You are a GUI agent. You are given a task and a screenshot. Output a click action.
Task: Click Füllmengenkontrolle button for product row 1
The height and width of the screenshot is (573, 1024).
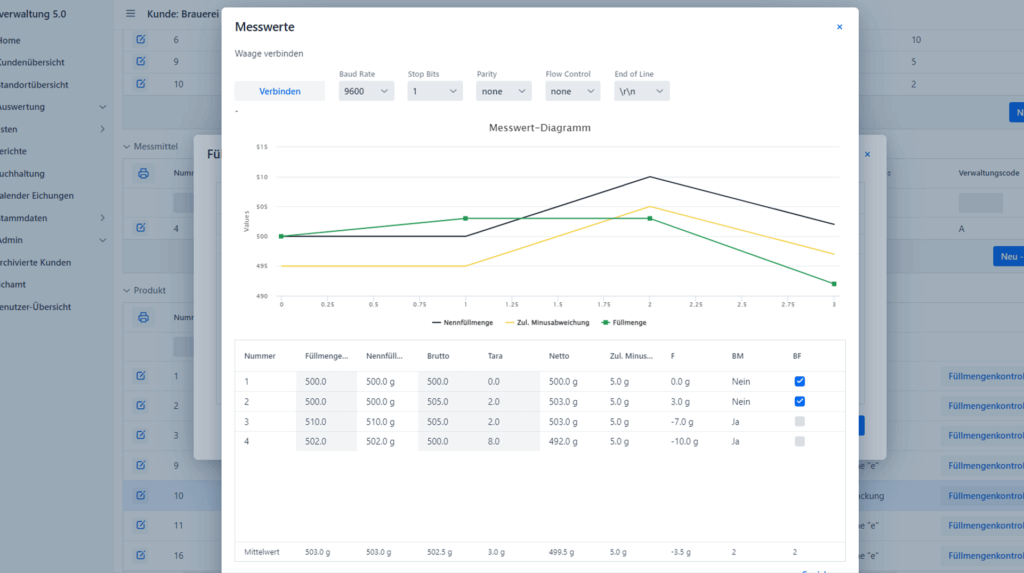(x=983, y=376)
